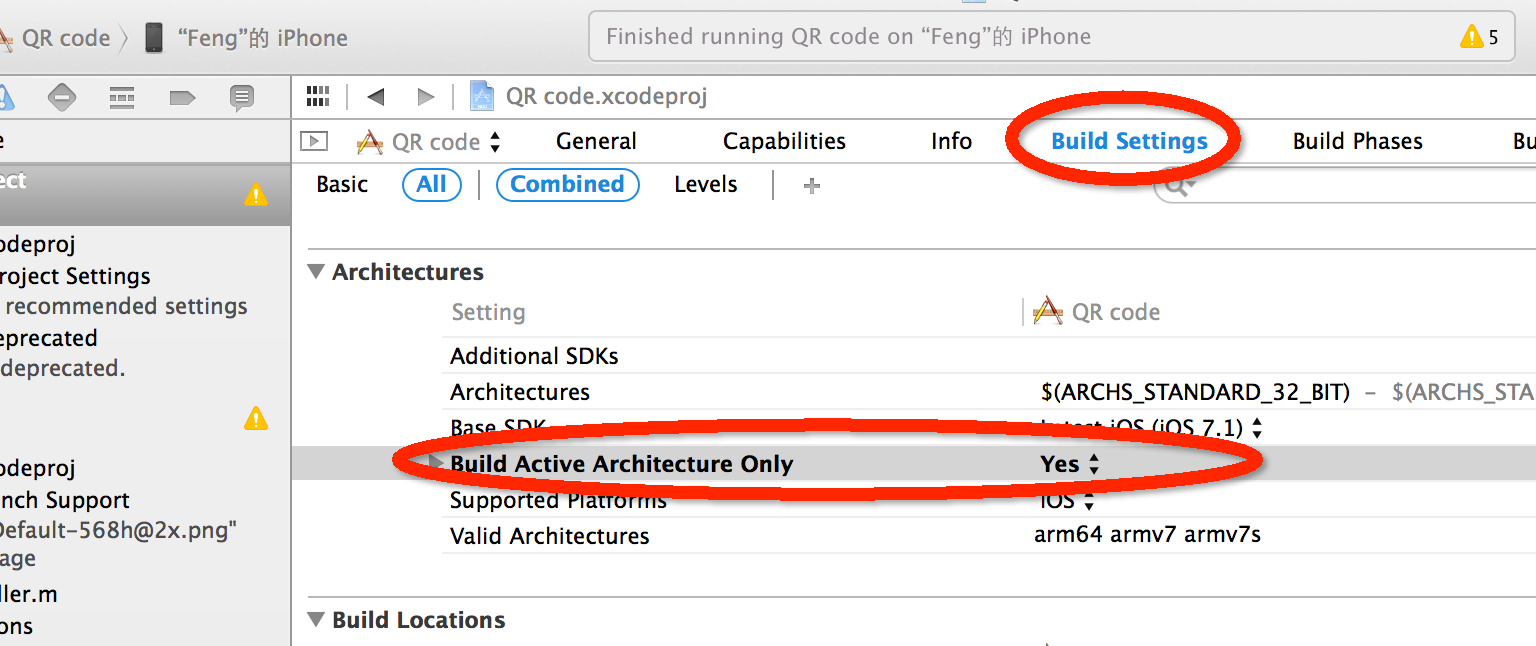Click the build settings search field
Viewport: 1536px width, 646px height.
[1345, 186]
